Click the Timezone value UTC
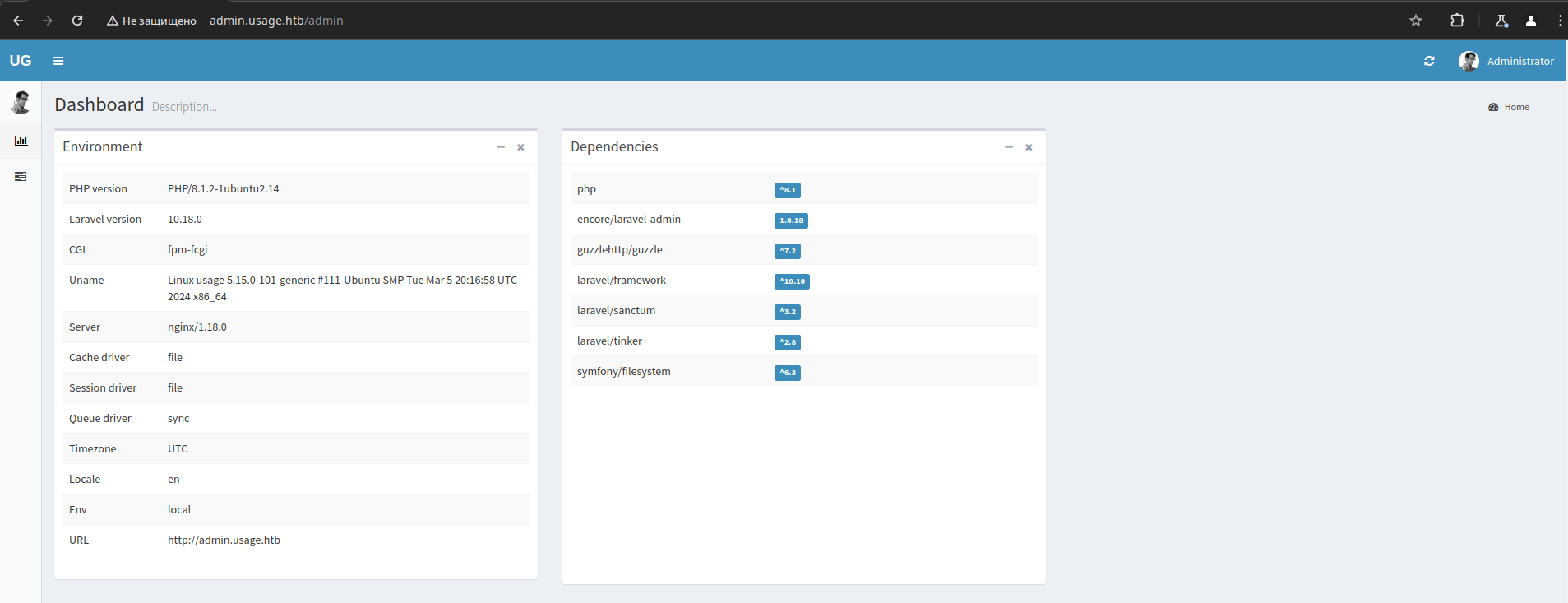Screen dimensions: 1568x603 [178, 448]
